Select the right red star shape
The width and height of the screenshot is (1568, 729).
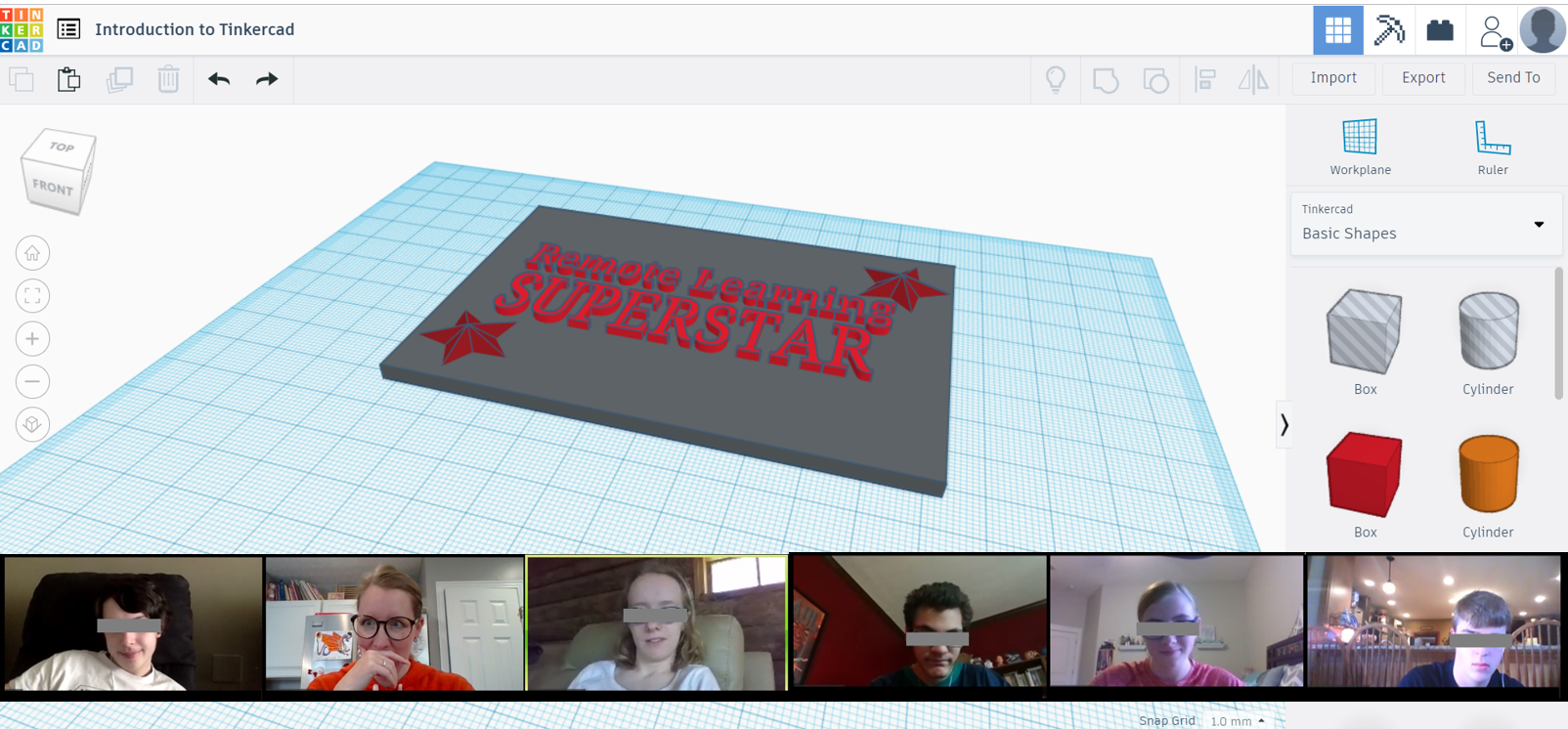903,288
